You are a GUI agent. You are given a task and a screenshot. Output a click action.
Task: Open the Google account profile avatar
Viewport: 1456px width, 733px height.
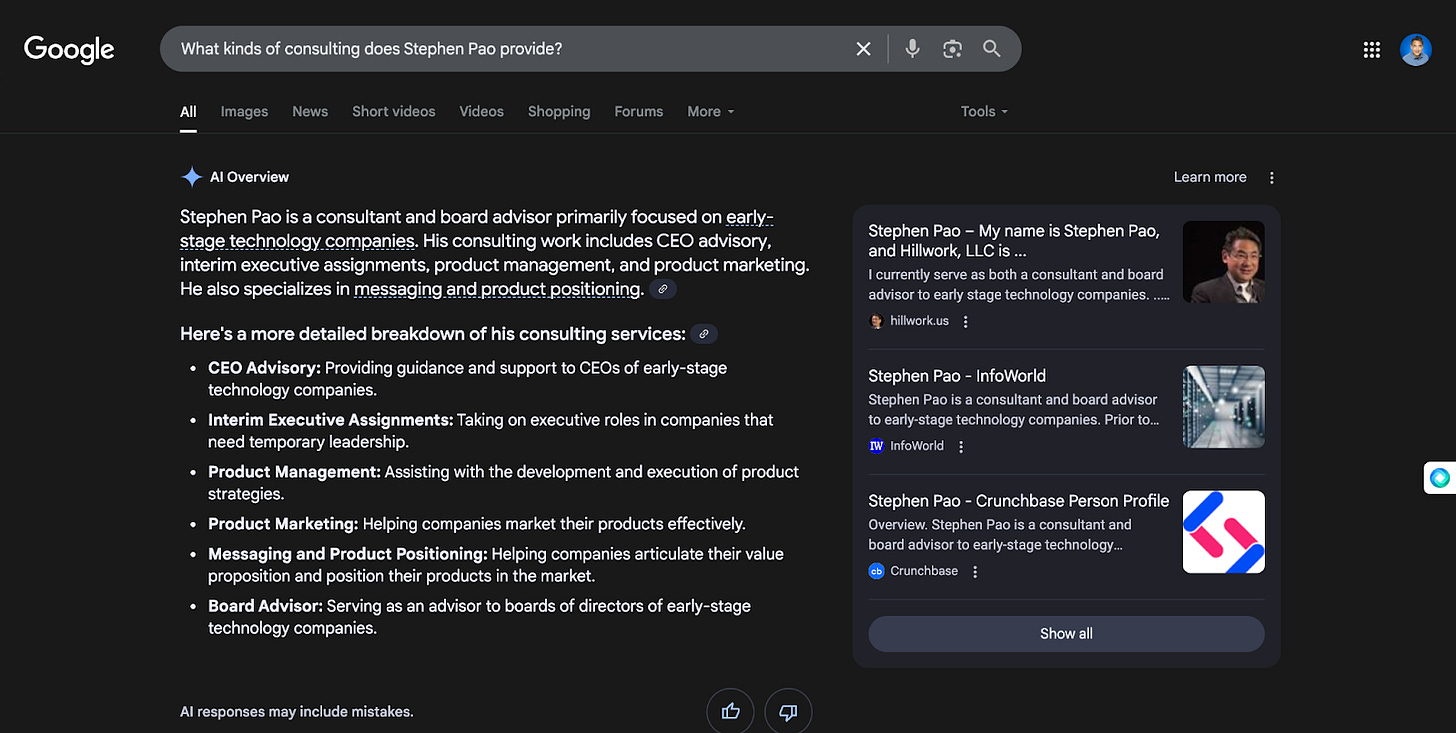pyautogui.click(x=1416, y=50)
